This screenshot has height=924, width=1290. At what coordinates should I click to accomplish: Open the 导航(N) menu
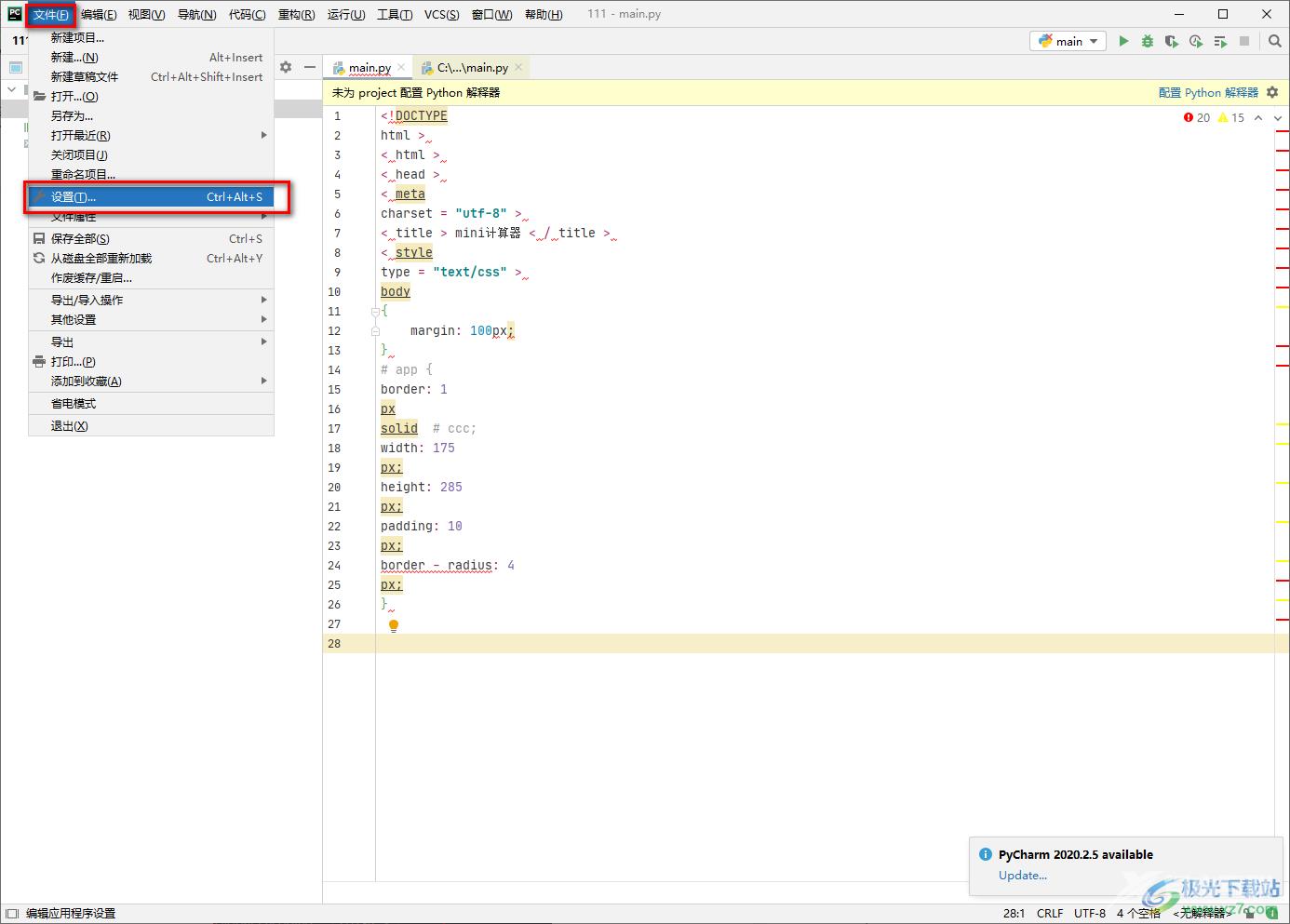[x=196, y=14]
